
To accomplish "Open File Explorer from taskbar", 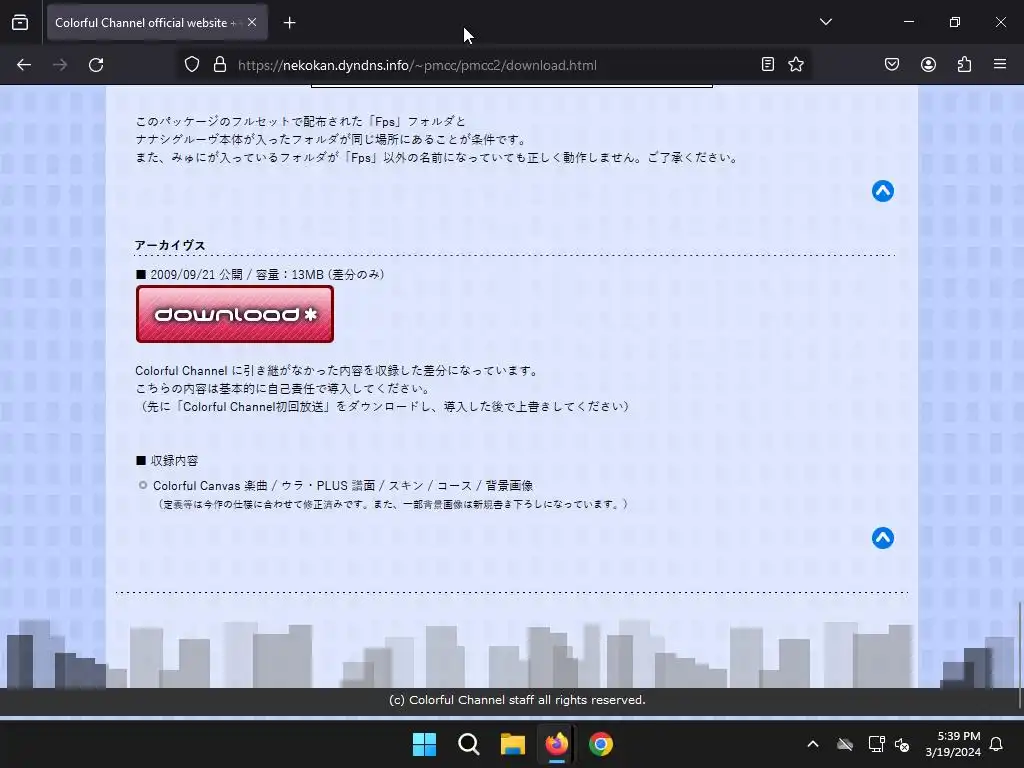I will point(513,744).
